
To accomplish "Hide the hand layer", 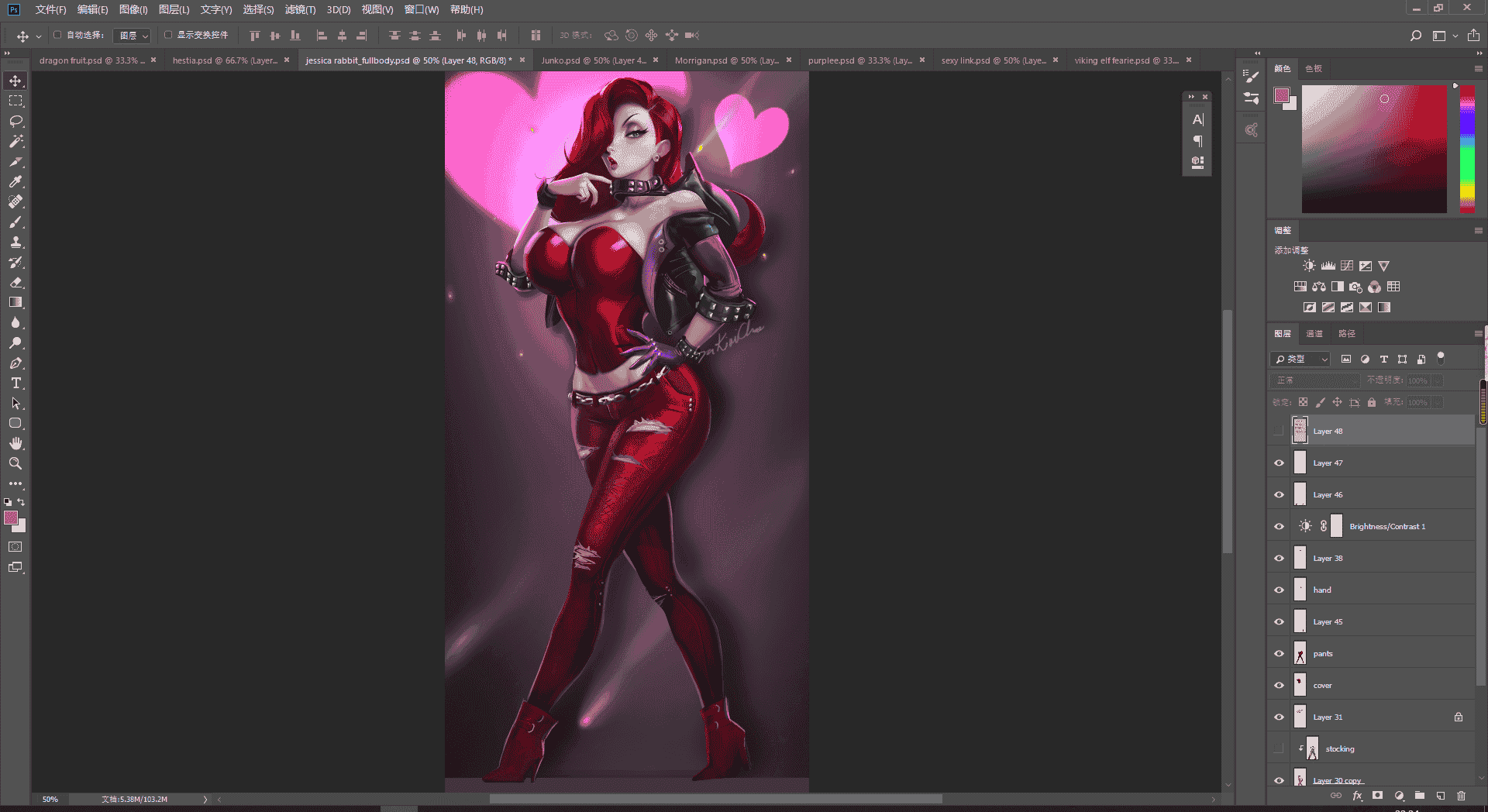I will click(1280, 590).
